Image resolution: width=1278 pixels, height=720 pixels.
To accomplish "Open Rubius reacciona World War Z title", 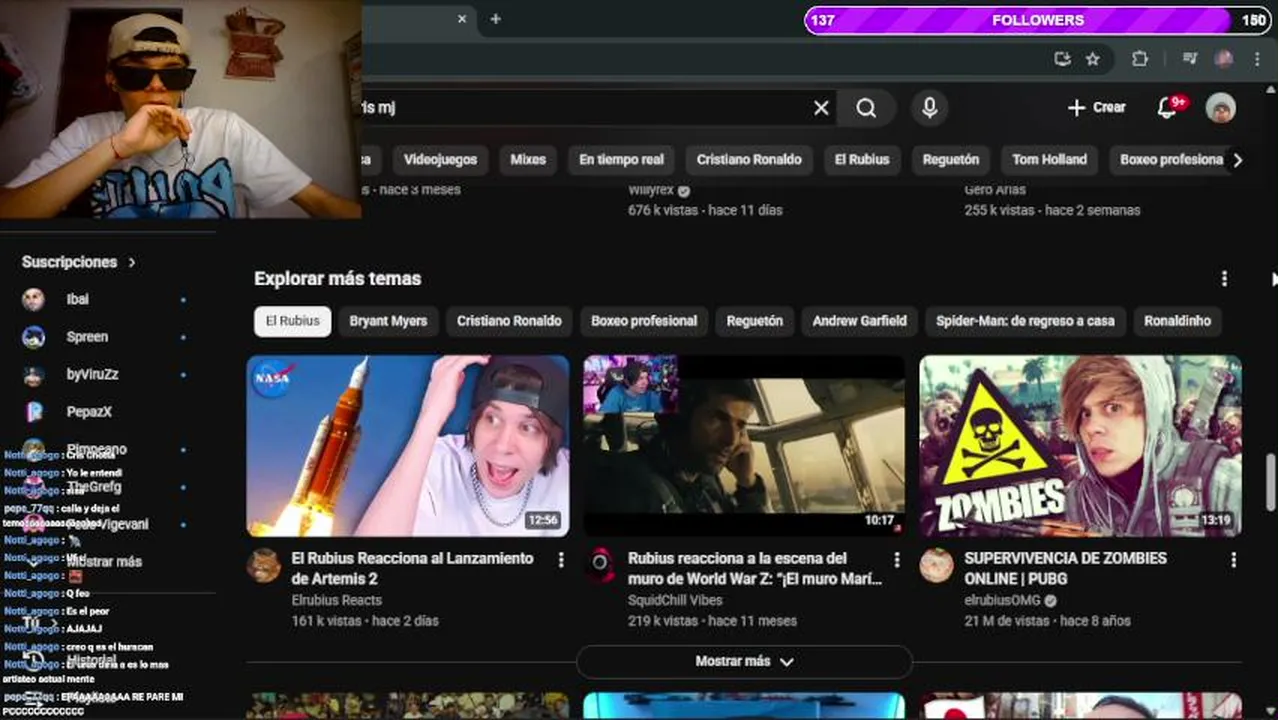I will coord(755,568).
